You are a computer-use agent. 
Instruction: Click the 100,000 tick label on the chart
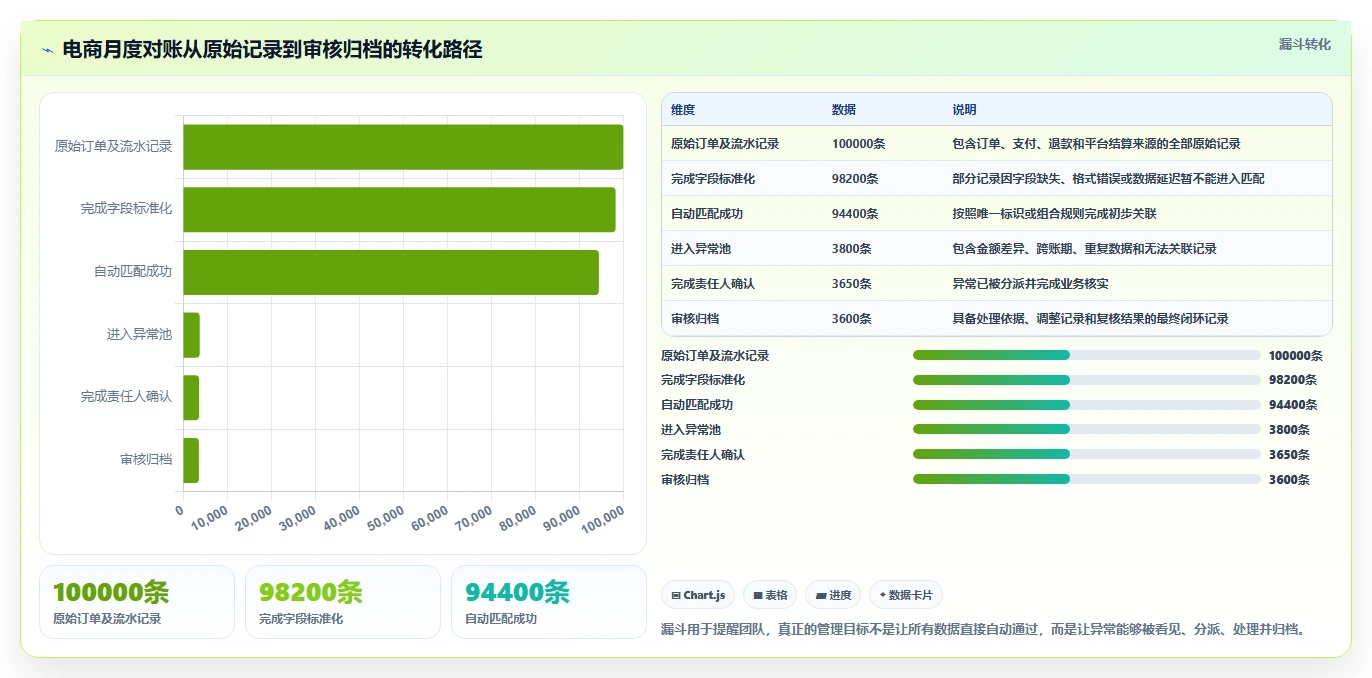(601, 520)
